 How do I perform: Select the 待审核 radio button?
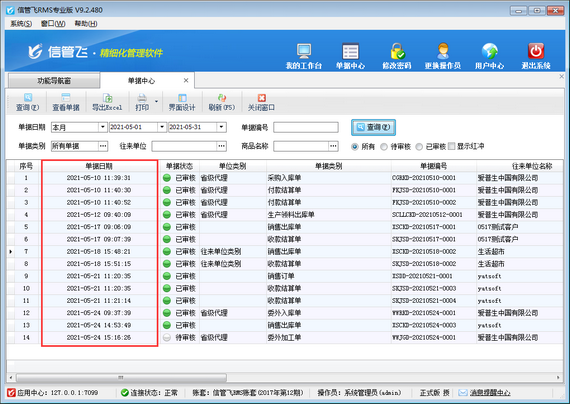tap(384, 147)
